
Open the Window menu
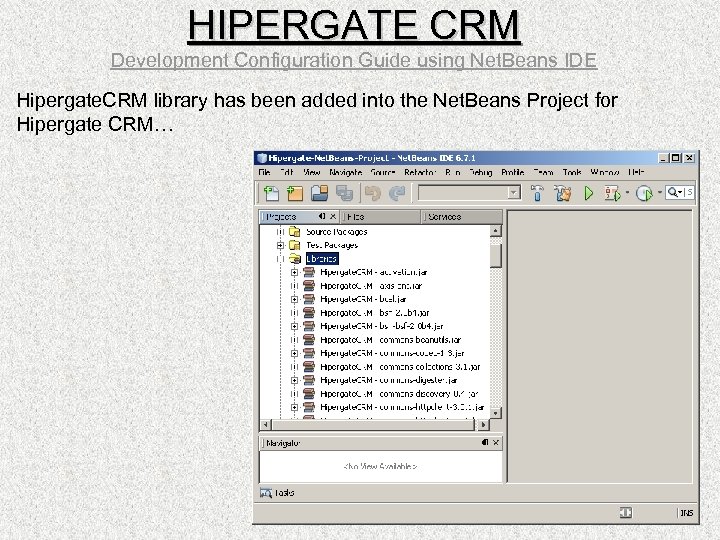tap(605, 172)
